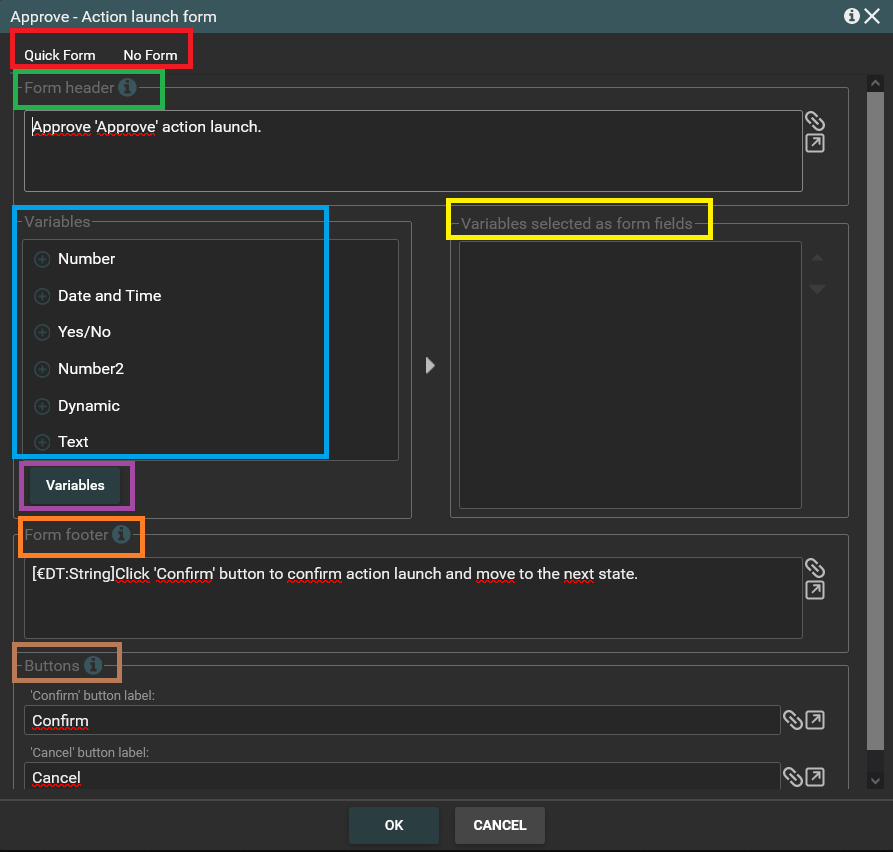Click the link icon next to Form footer text

pyautogui.click(x=815, y=568)
